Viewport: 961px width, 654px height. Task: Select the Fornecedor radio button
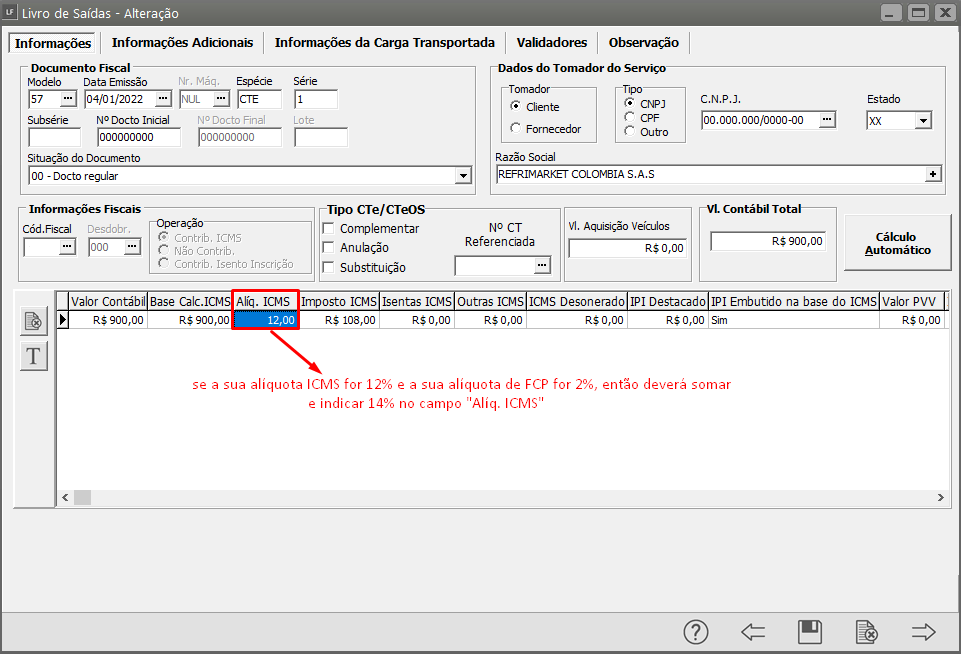pos(516,128)
